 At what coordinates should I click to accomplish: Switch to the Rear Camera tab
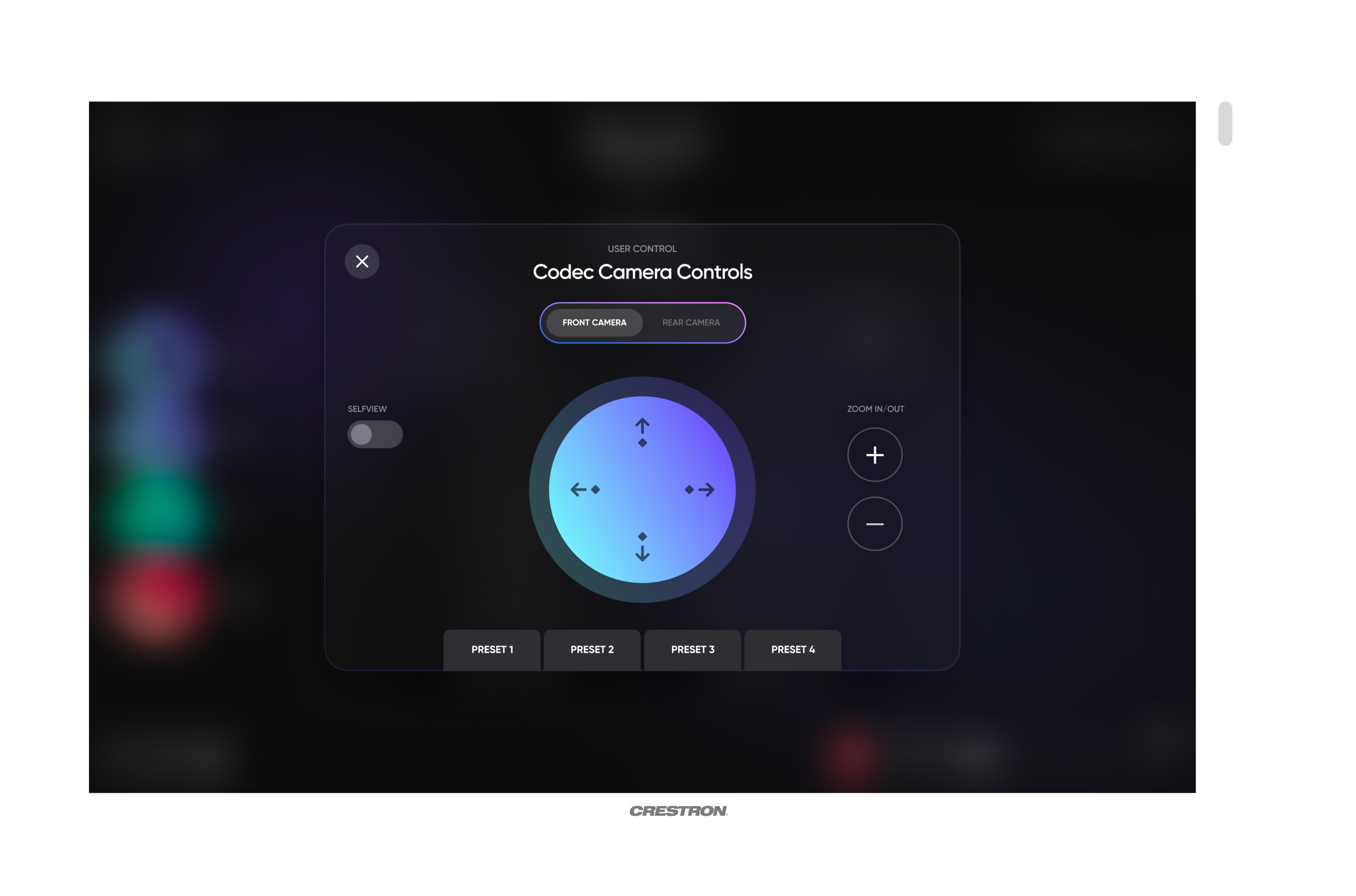pos(691,322)
